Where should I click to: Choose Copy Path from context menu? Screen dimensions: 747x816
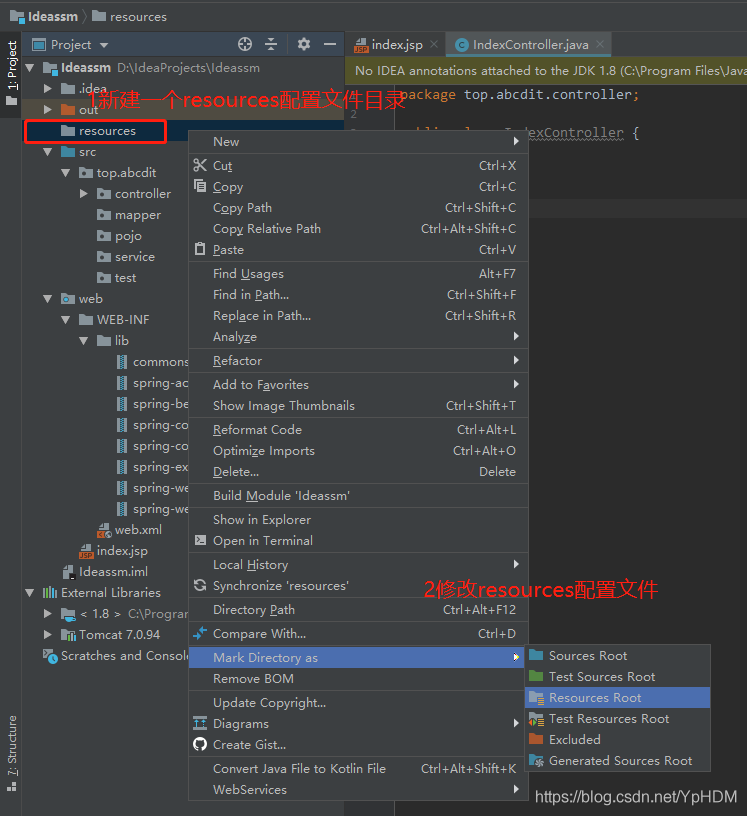(x=358, y=208)
